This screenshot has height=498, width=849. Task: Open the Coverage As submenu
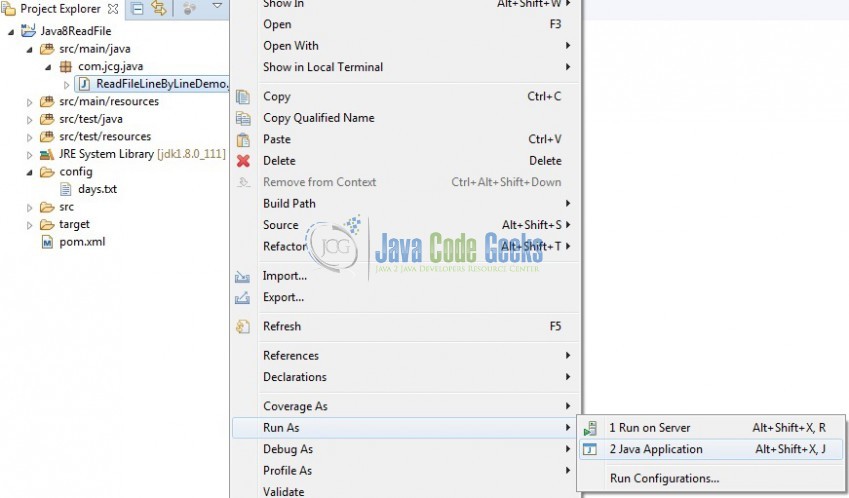point(406,407)
